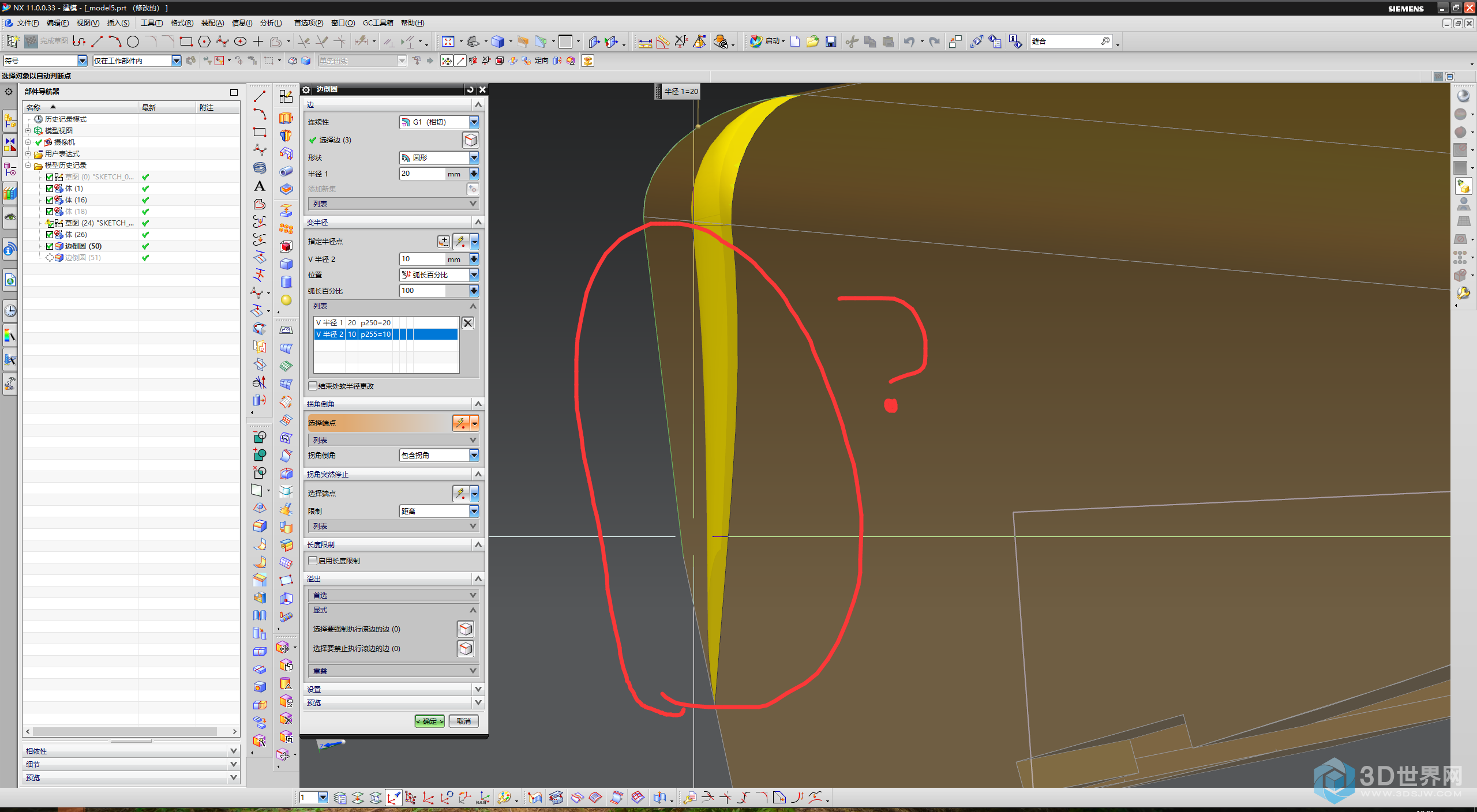Viewport: 1477px width, 812px height.
Task: Click the 启动 launch button
Action: [767, 42]
